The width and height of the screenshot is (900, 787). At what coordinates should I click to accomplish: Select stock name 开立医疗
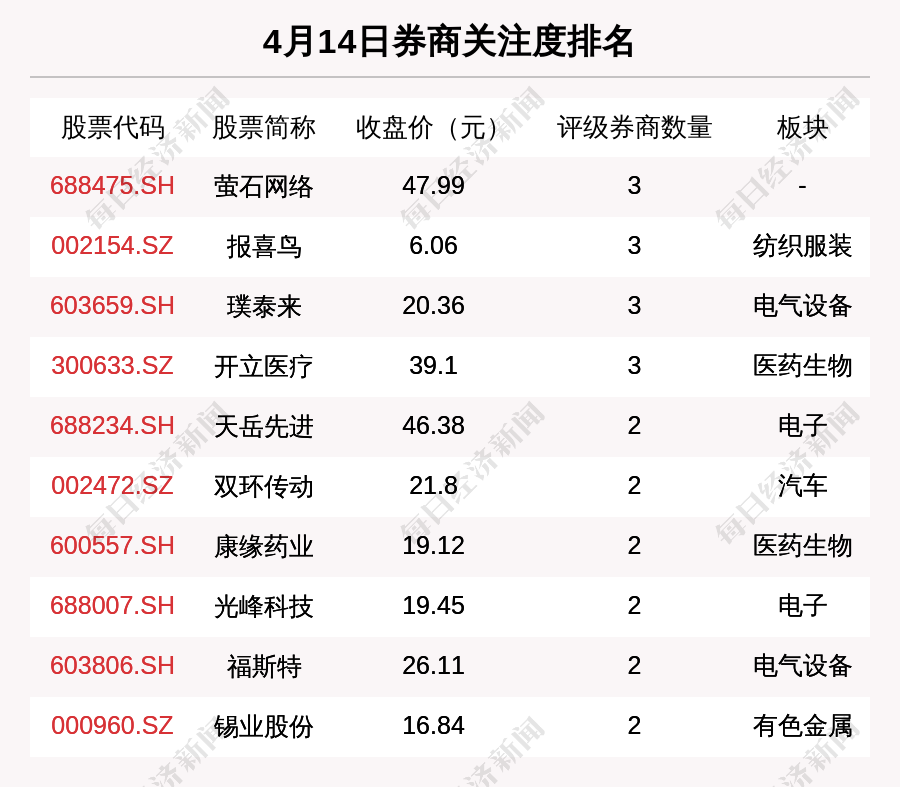coord(263,367)
